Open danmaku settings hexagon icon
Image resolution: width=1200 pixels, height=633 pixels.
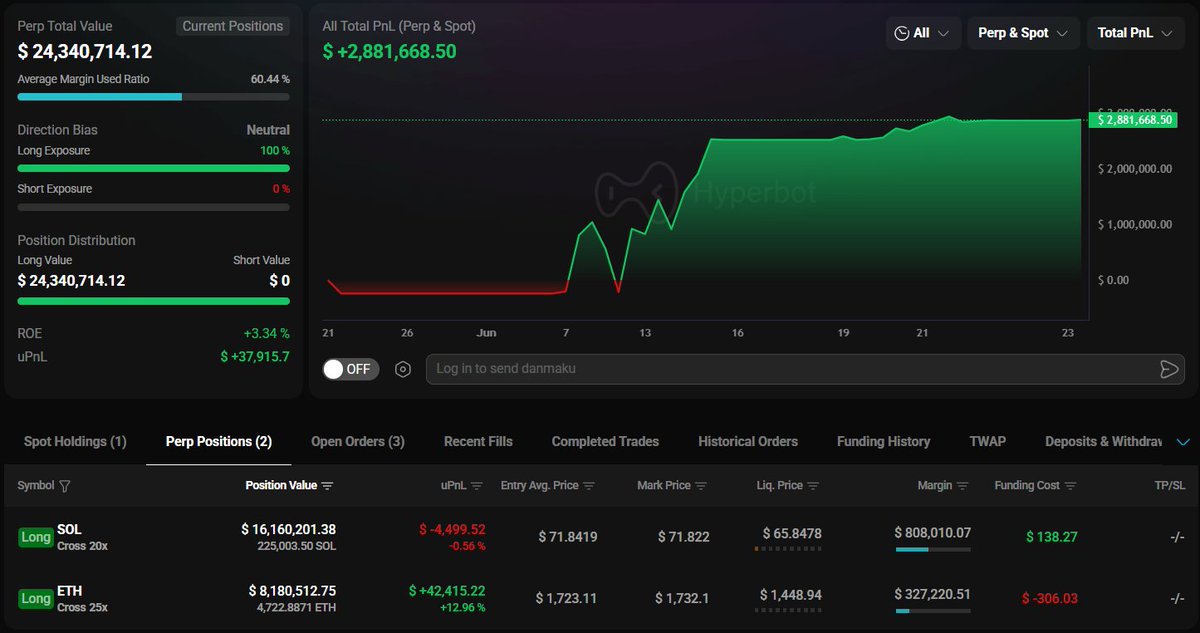[403, 369]
